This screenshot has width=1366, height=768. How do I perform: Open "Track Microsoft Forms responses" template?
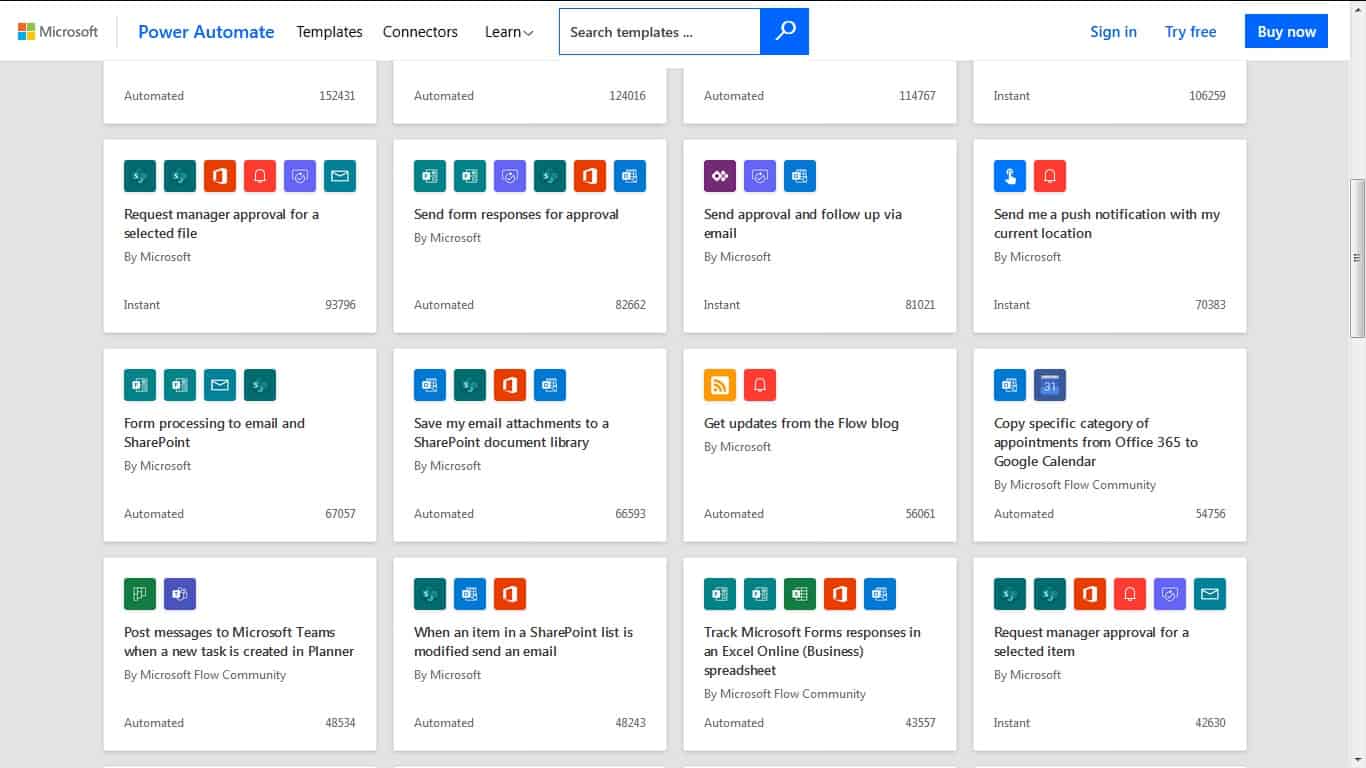812,651
